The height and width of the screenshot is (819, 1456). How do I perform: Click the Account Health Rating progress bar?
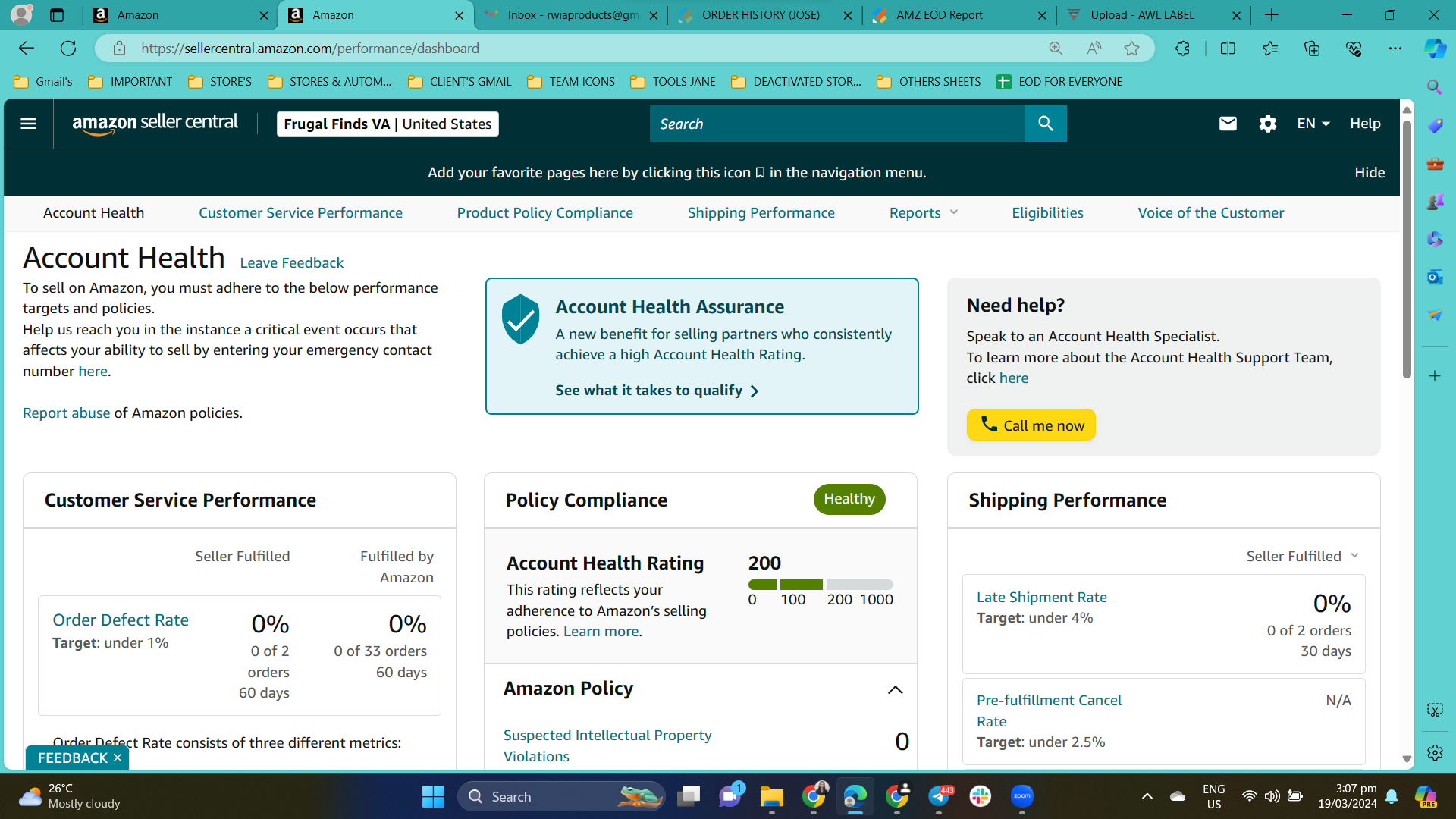tap(821, 585)
